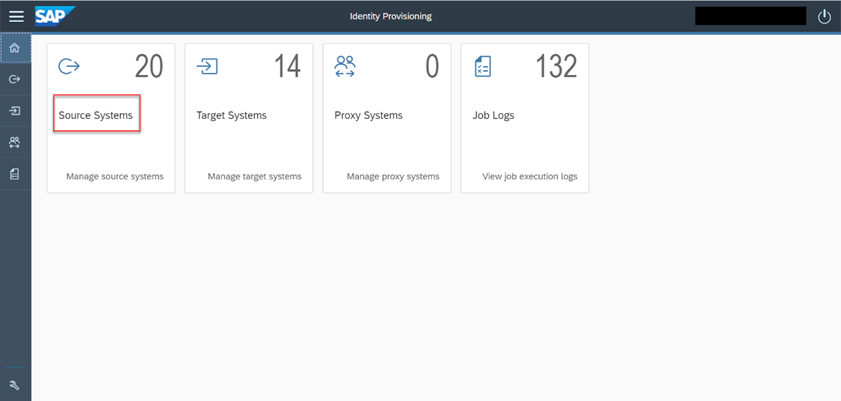The width and height of the screenshot is (841, 401).
Task: Open the Job Logs tile title
Action: [493, 115]
